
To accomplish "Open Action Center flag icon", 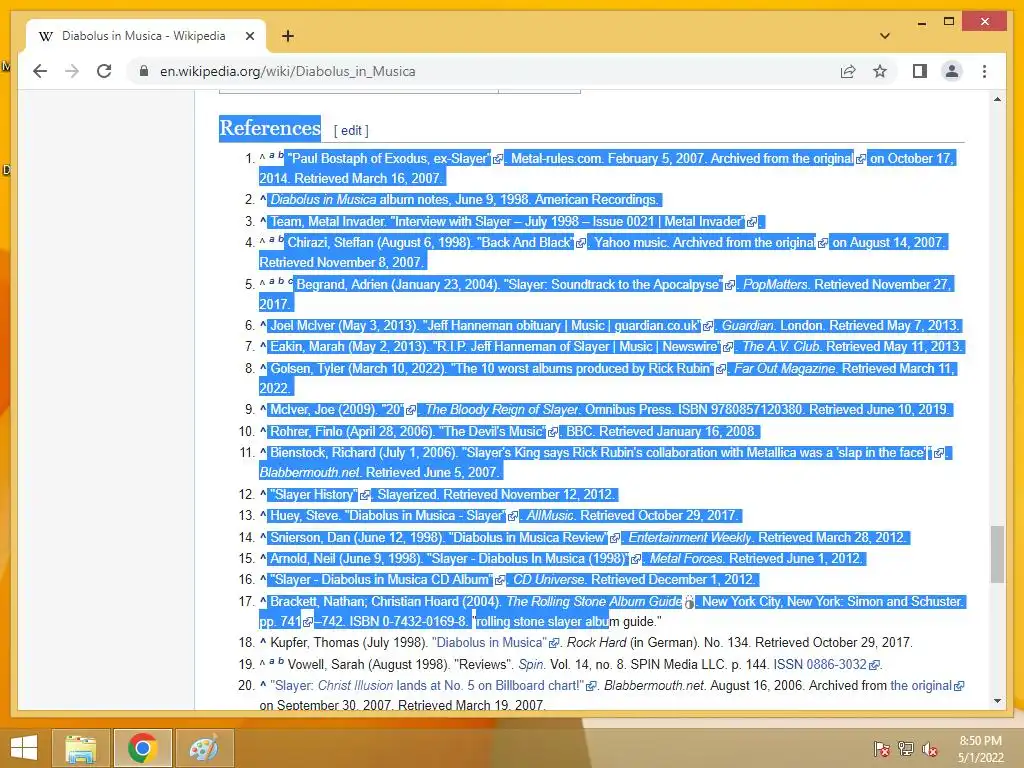I will pyautogui.click(x=882, y=748).
